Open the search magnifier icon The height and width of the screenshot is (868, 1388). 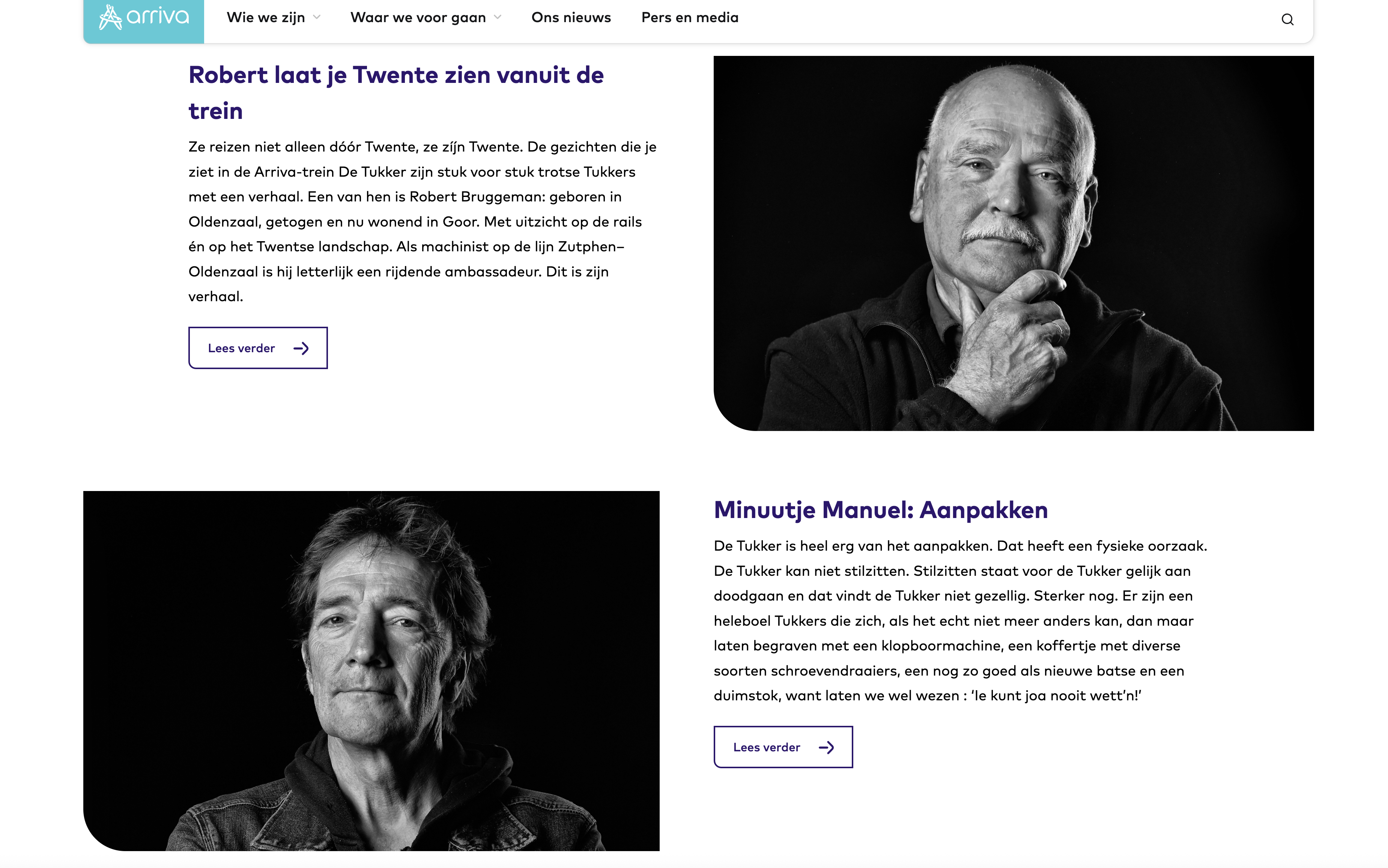point(1287,20)
